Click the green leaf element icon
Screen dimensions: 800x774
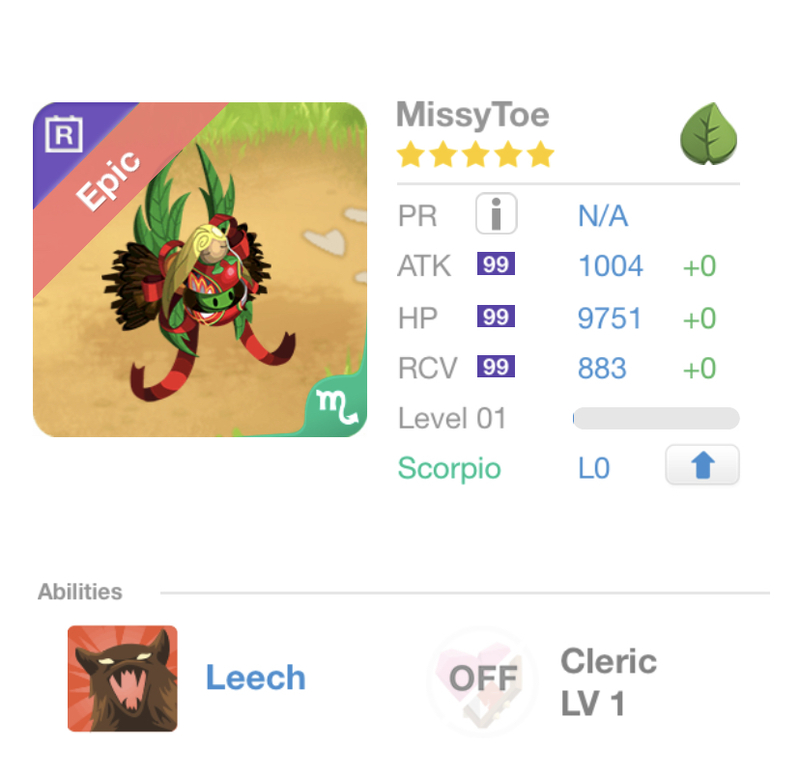pyautogui.click(x=709, y=135)
